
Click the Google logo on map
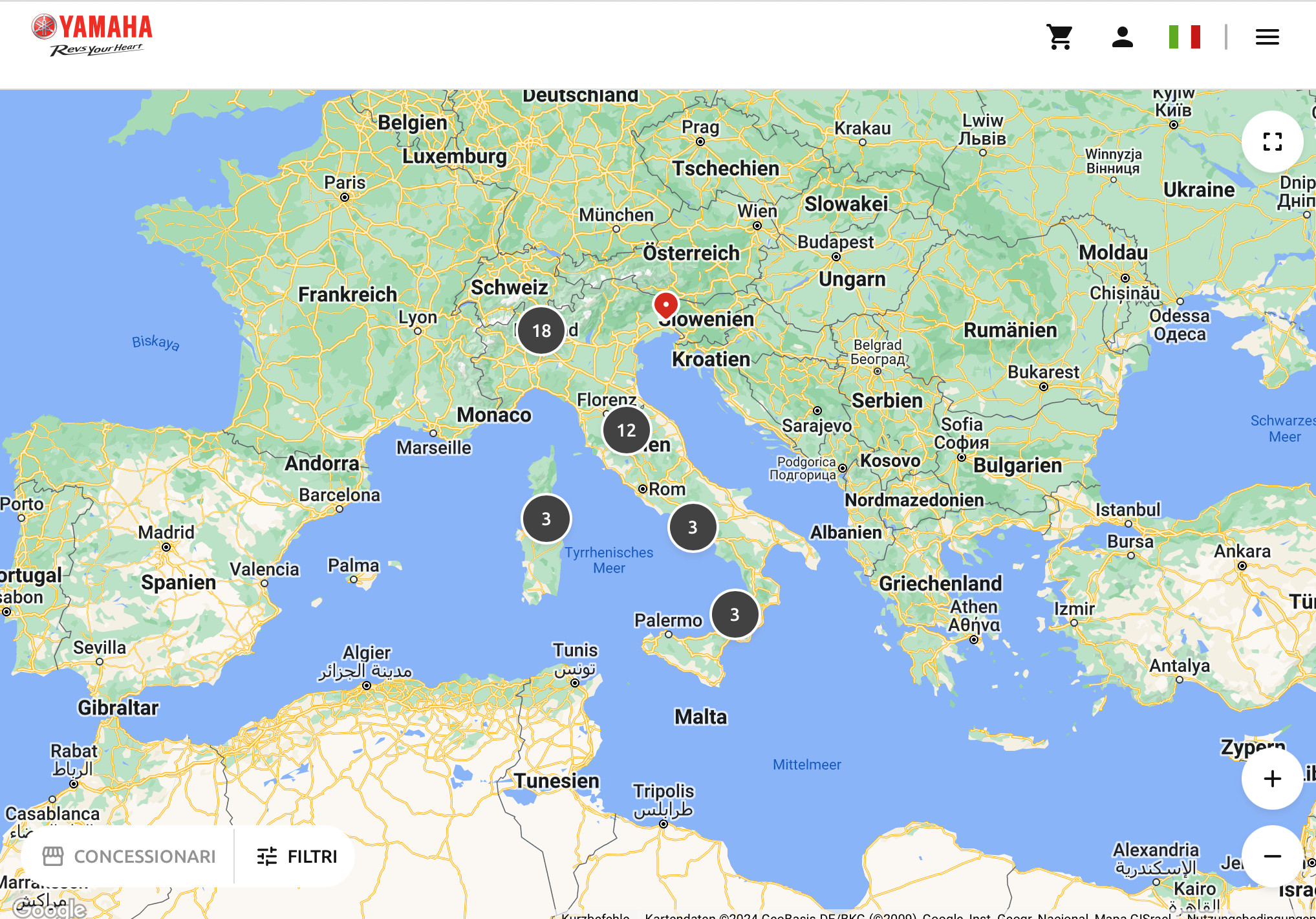click(x=49, y=908)
